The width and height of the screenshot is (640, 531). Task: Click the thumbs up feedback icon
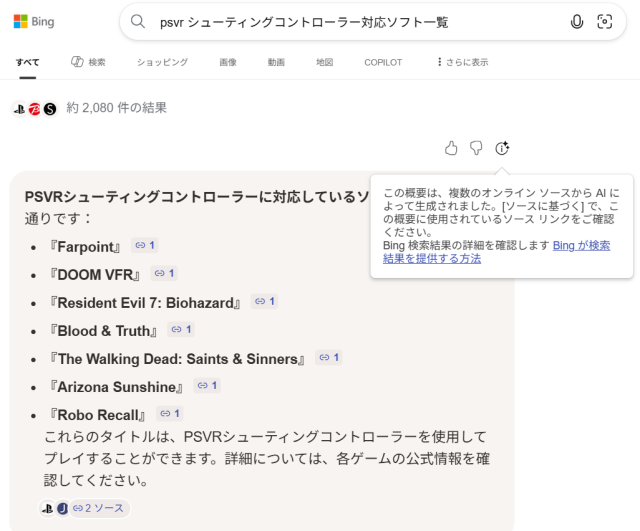point(451,148)
